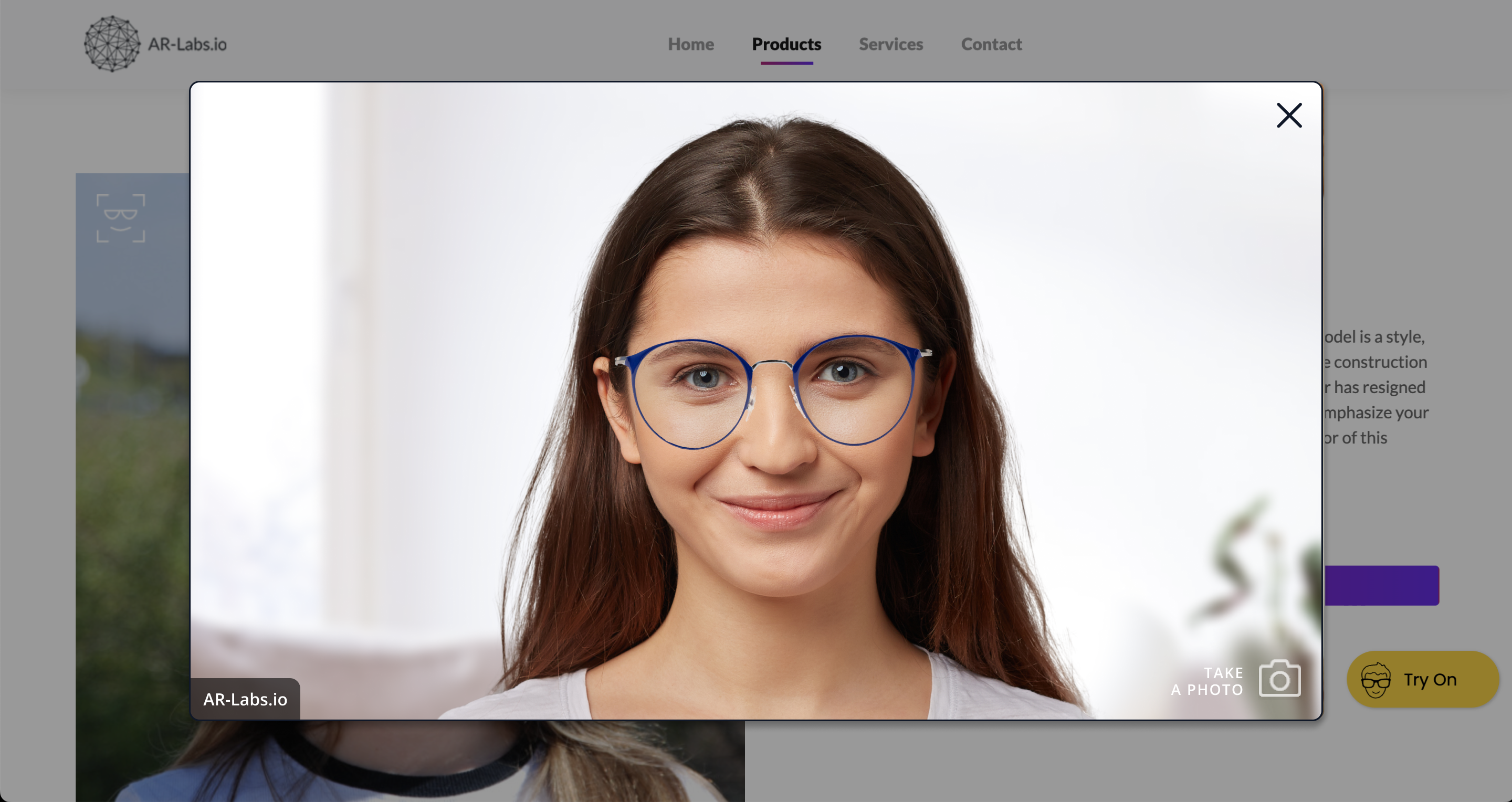
Task: Open the Home navigation link
Action: [690, 44]
